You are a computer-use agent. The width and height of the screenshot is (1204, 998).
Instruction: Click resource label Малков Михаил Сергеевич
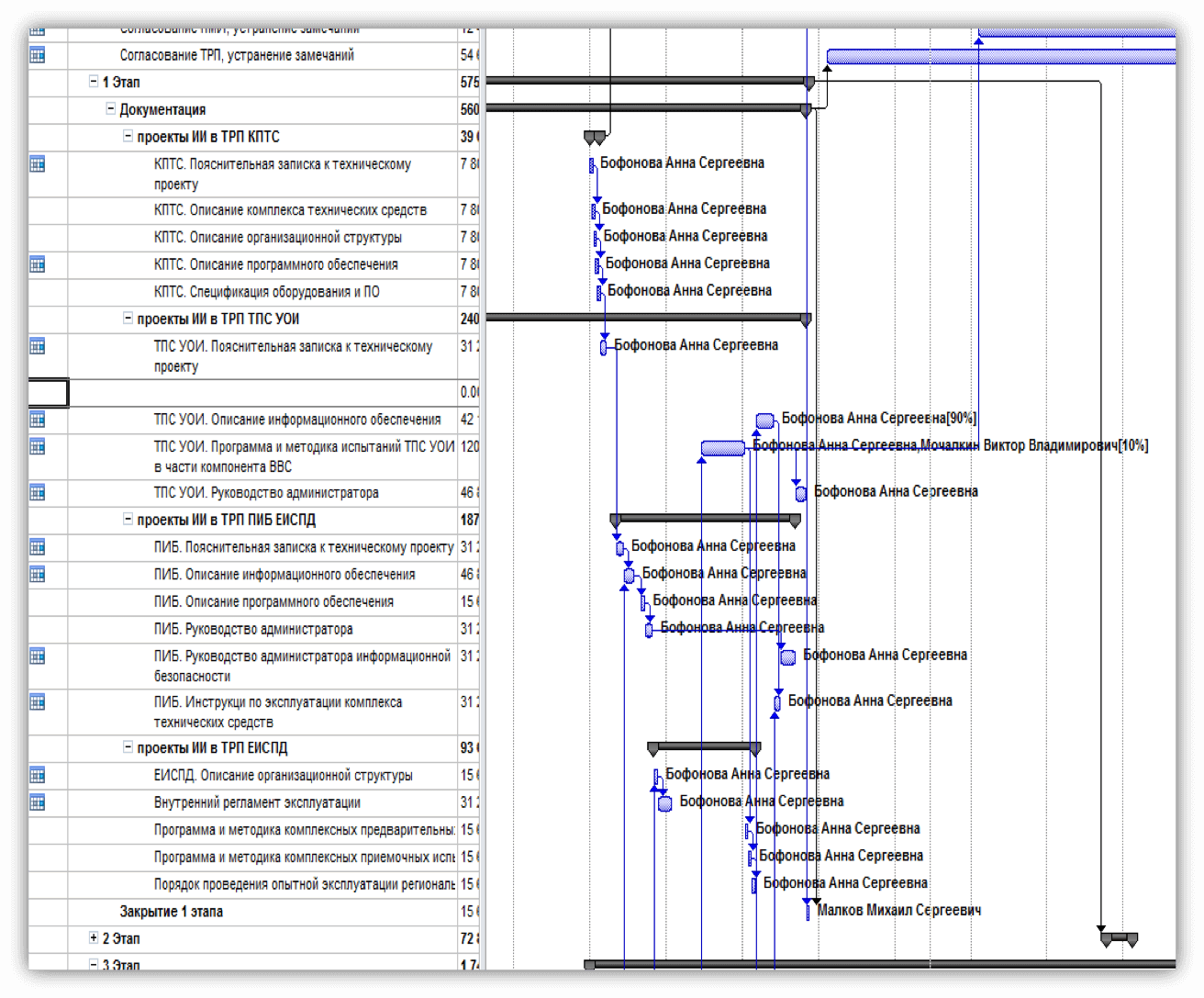(x=899, y=911)
